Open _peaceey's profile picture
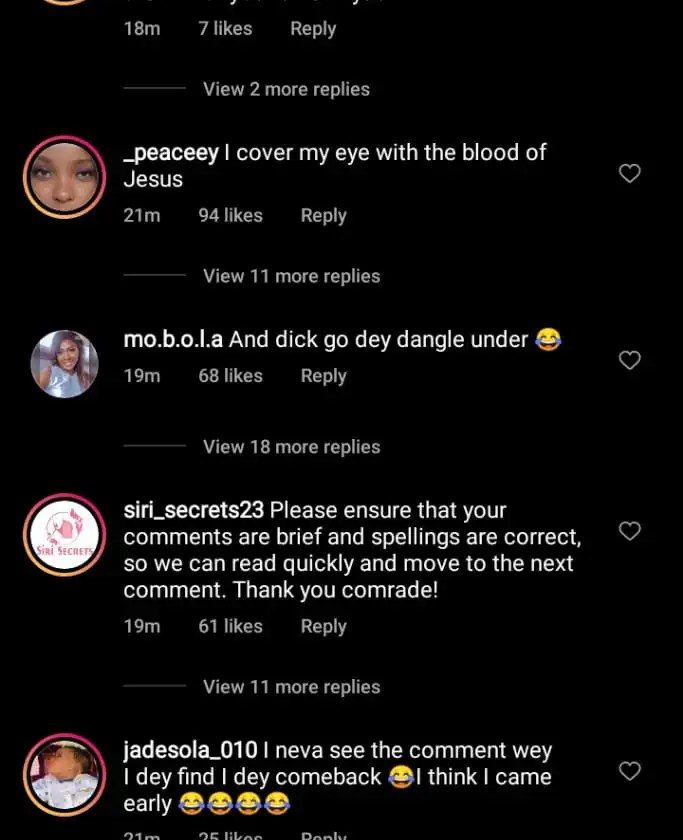683x840 pixels. [65, 177]
